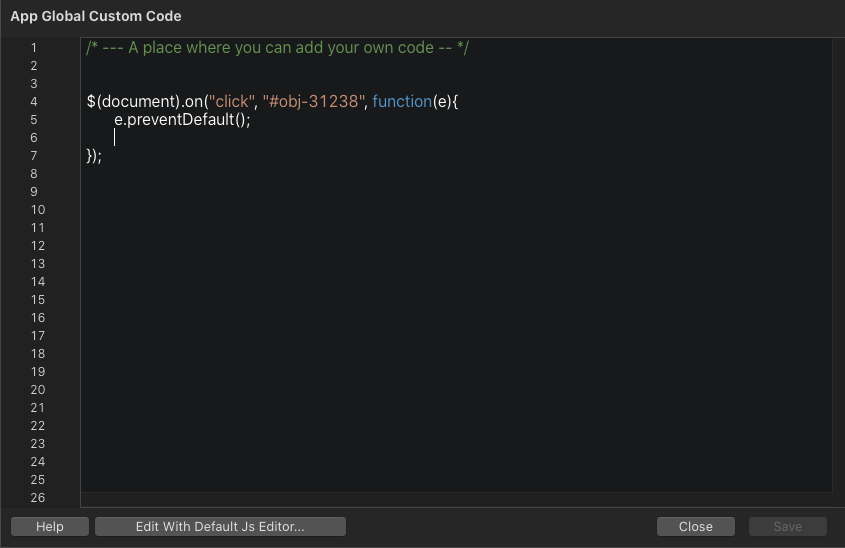Click line number 26 in the gutter
The width and height of the screenshot is (845, 548).
38,498
